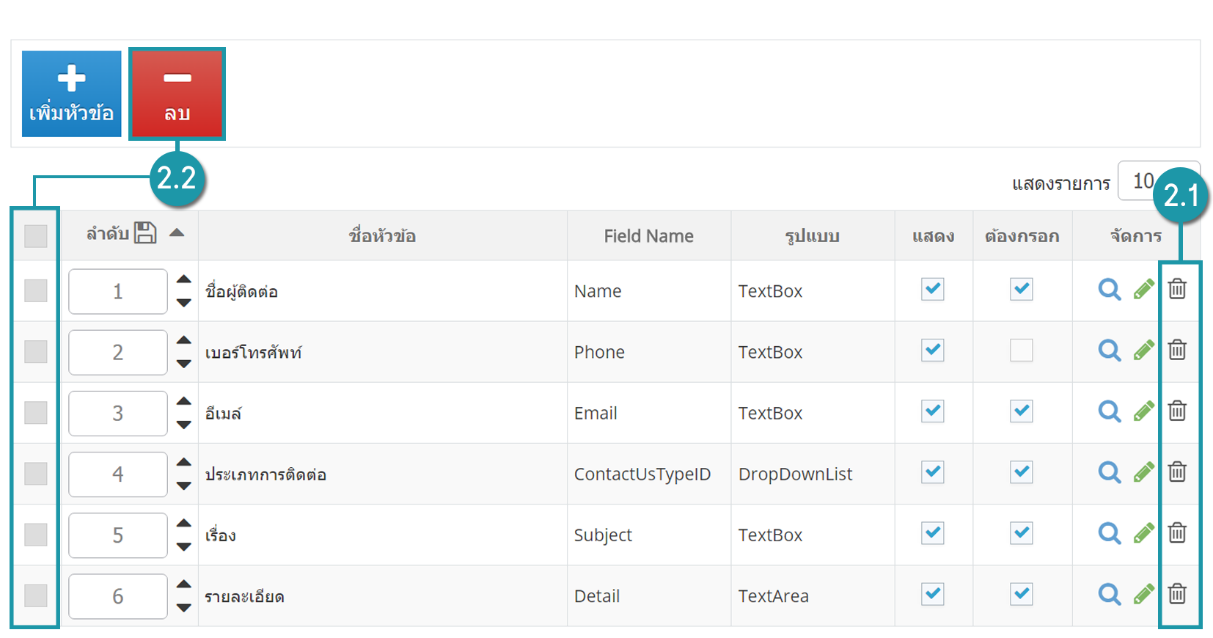Edit Phone row with pencil icon
This screenshot has width=1213, height=638.
(1144, 350)
